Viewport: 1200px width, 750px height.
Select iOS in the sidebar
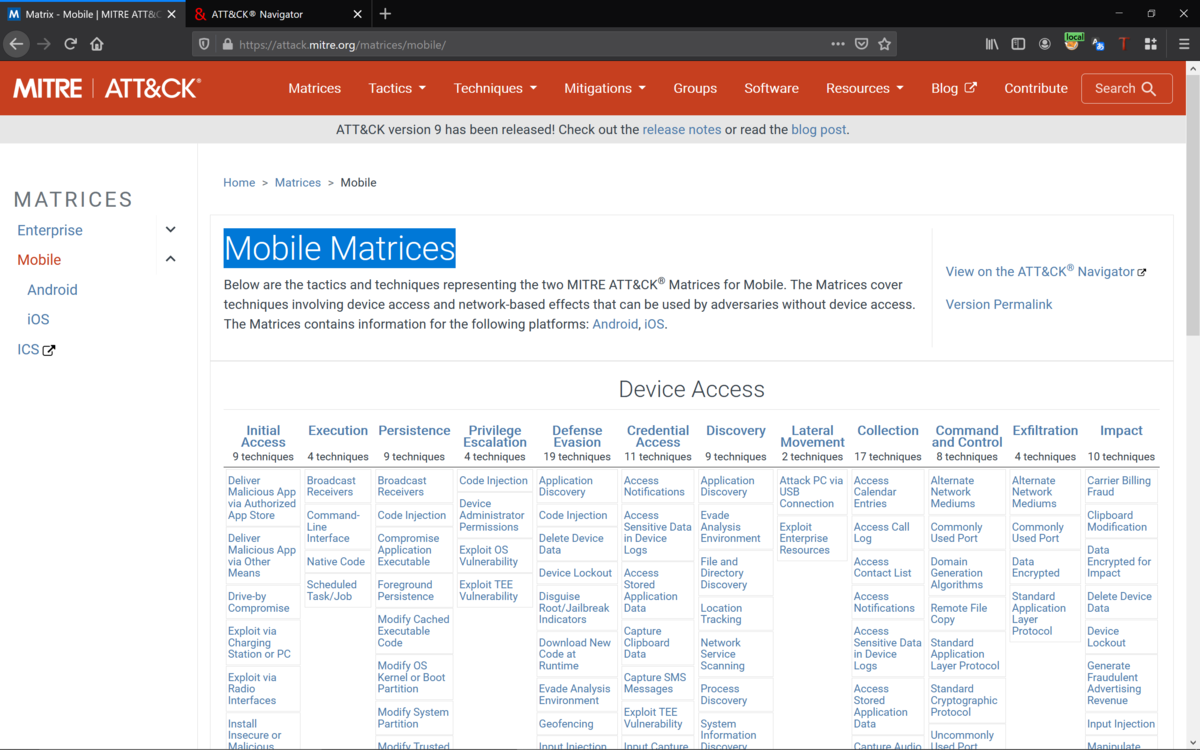(38, 320)
